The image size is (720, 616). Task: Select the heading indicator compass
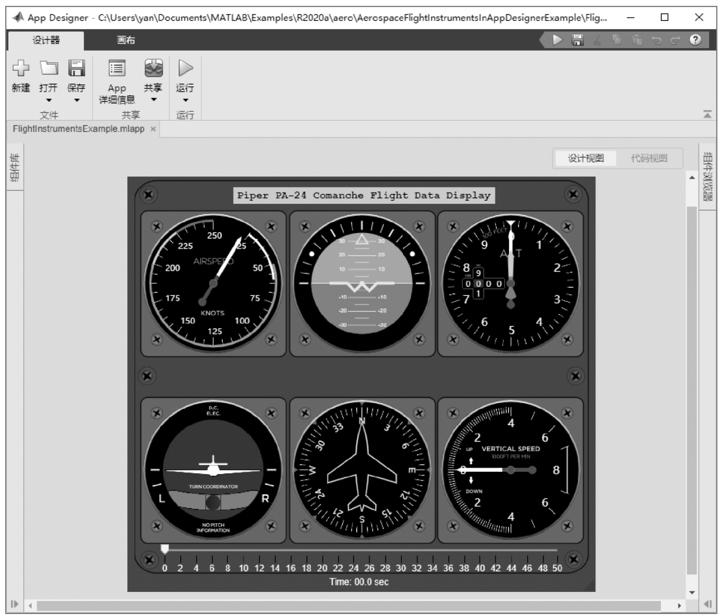(x=362, y=470)
